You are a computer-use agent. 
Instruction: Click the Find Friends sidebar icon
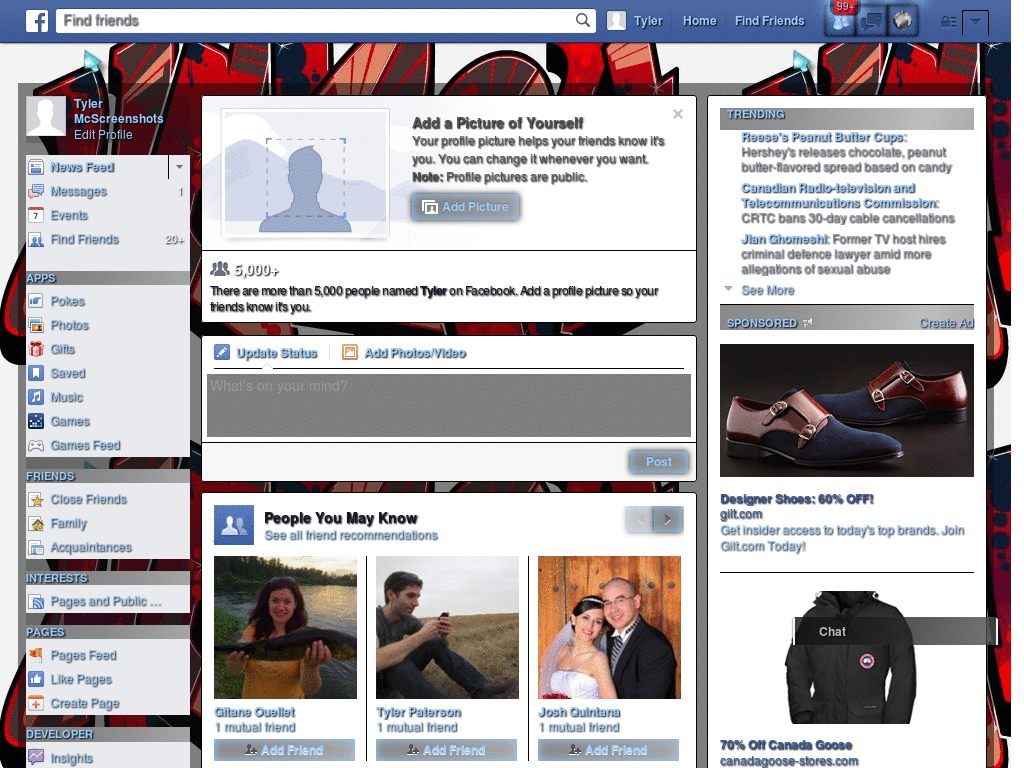tap(36, 240)
